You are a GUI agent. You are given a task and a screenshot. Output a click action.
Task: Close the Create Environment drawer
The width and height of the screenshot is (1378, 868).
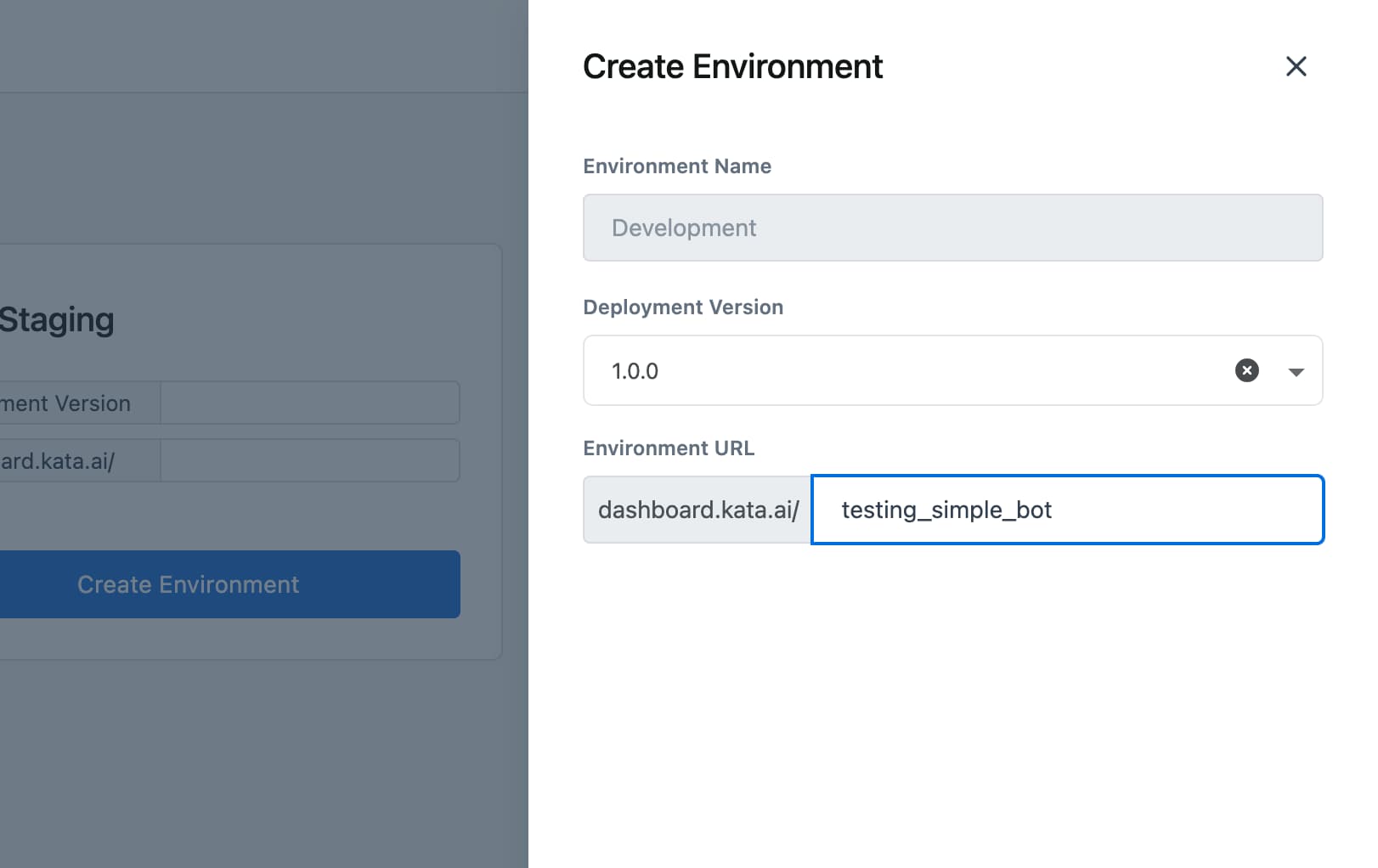coord(1296,66)
